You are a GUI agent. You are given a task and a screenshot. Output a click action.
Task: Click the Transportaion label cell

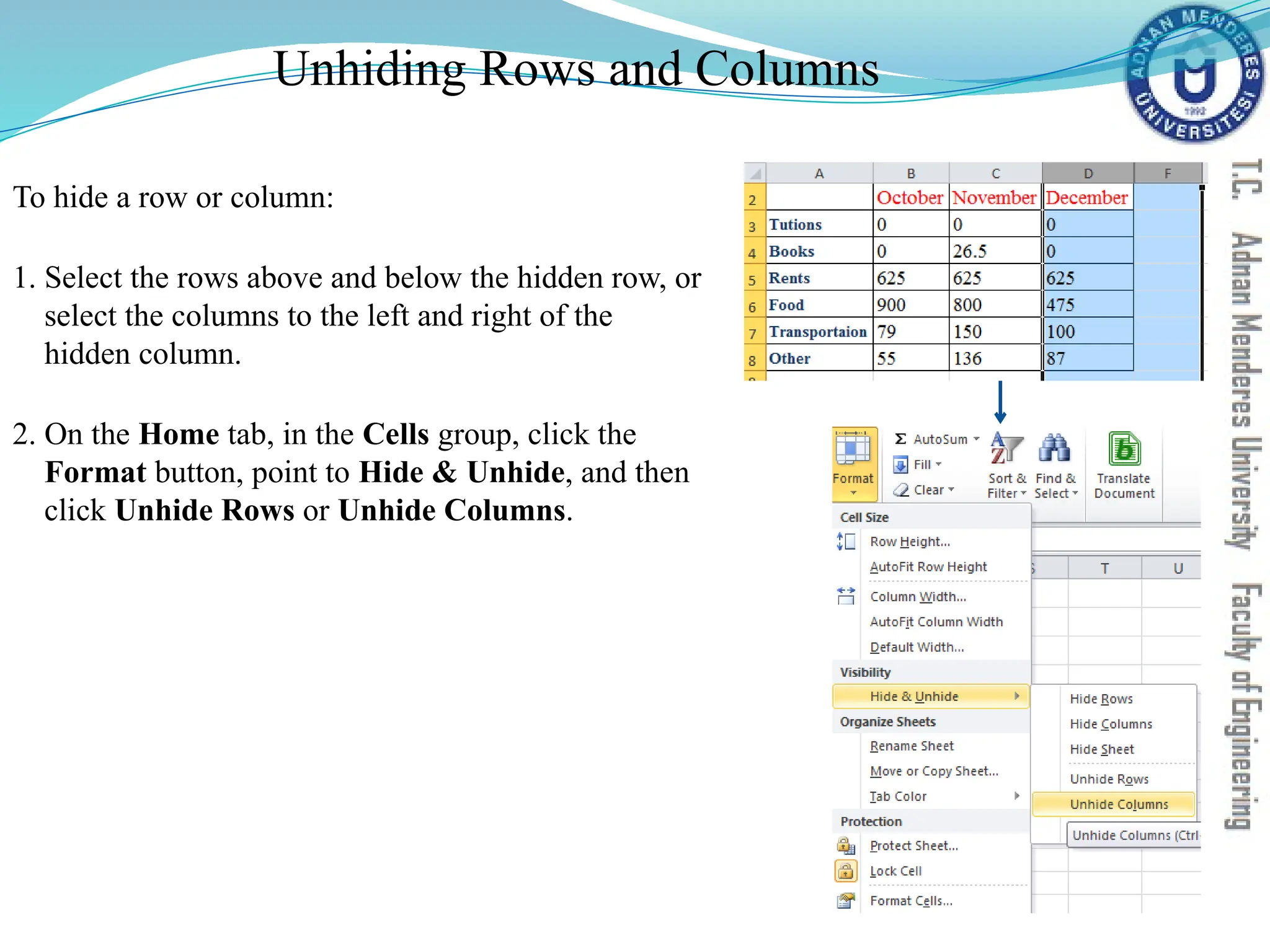pyautogui.click(x=819, y=332)
